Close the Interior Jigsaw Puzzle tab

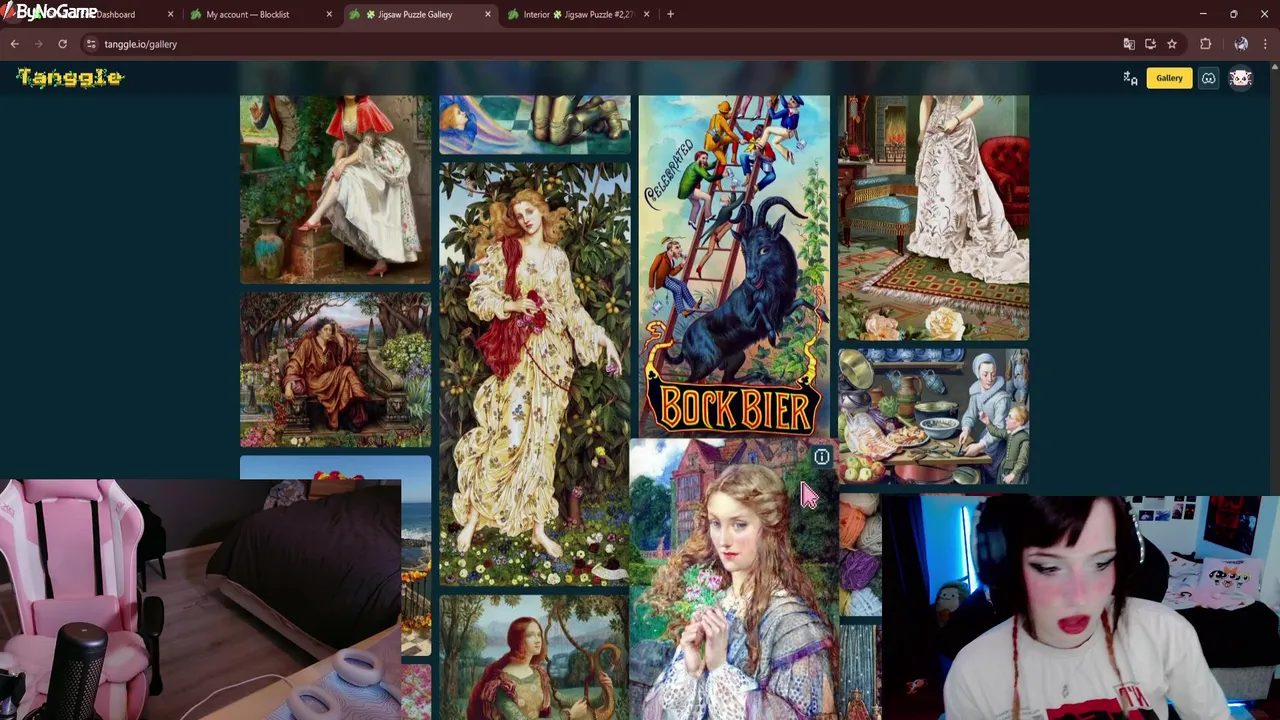click(x=646, y=14)
